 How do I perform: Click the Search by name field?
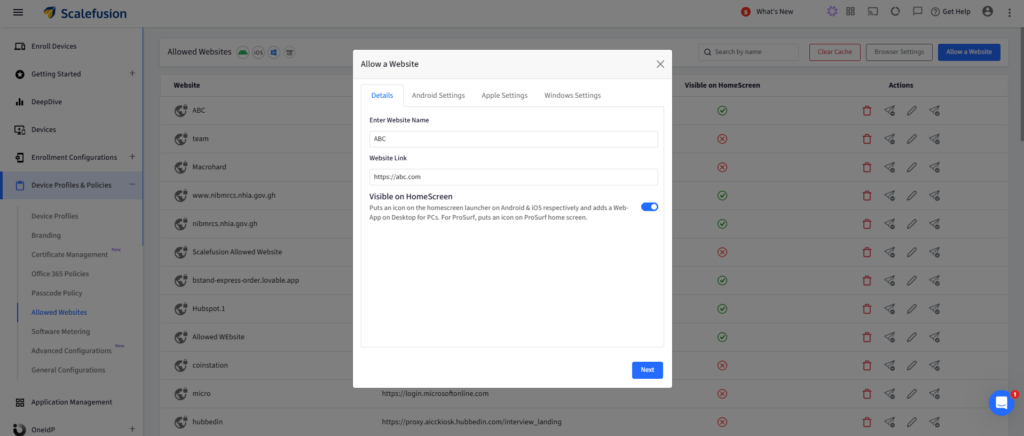coord(748,52)
